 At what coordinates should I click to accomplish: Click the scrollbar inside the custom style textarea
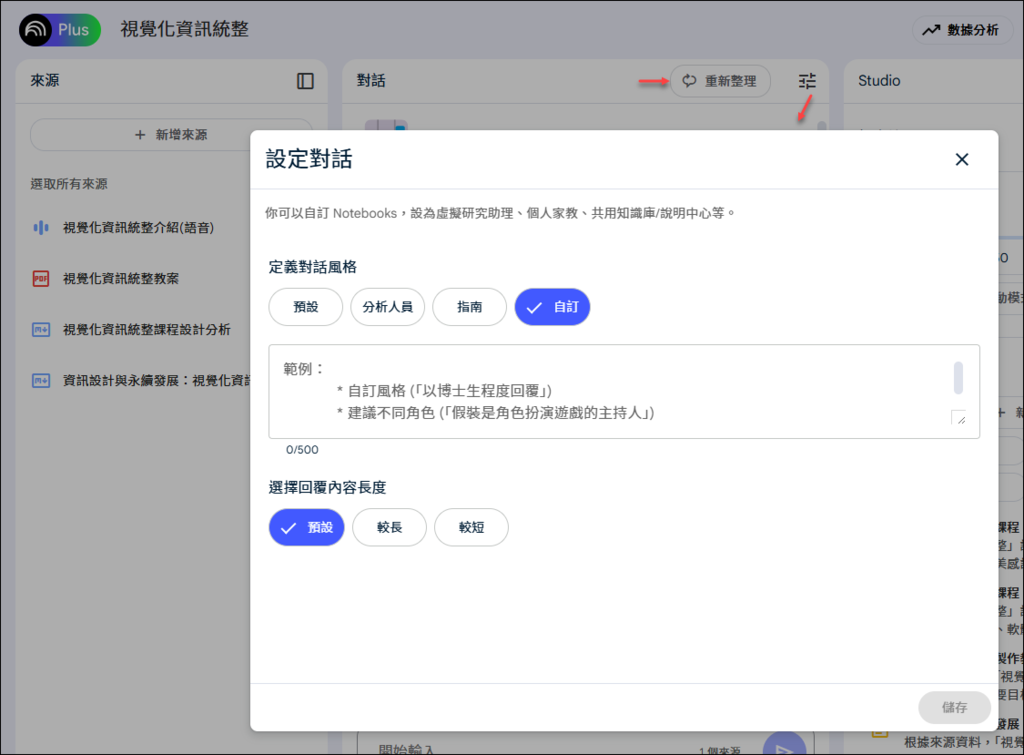958,378
